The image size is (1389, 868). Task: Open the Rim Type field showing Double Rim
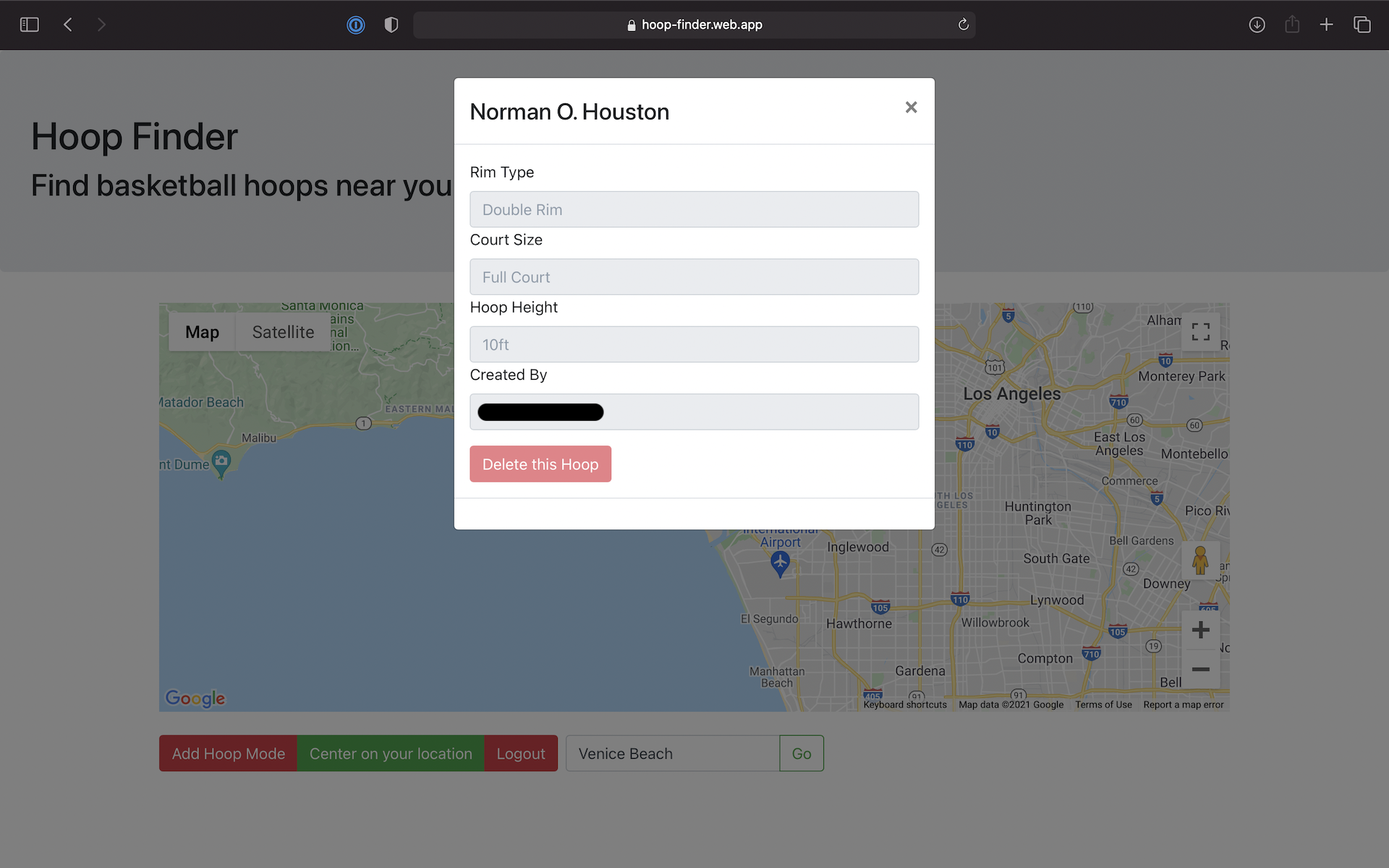[x=694, y=209]
